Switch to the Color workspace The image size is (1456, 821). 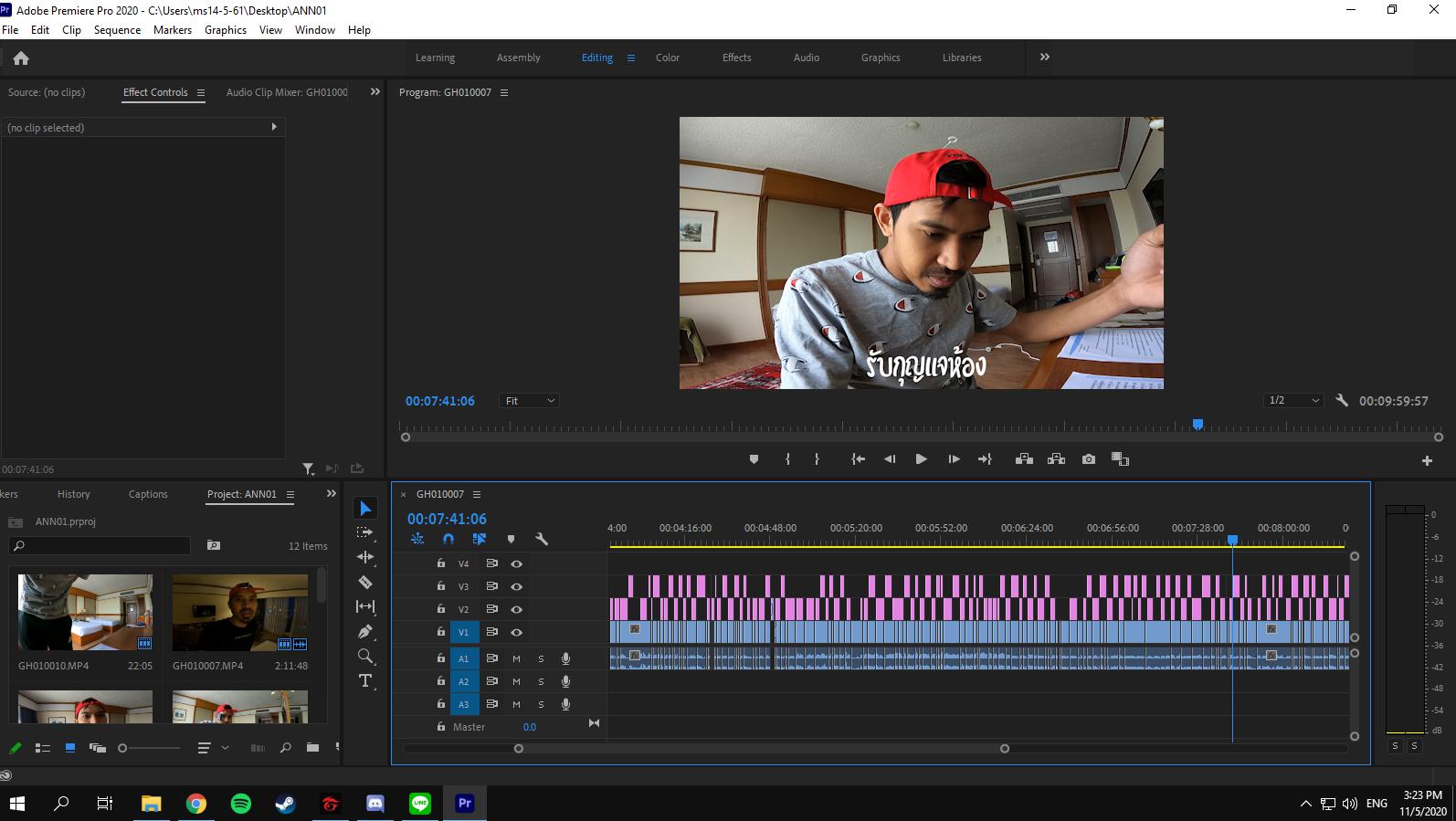668,58
